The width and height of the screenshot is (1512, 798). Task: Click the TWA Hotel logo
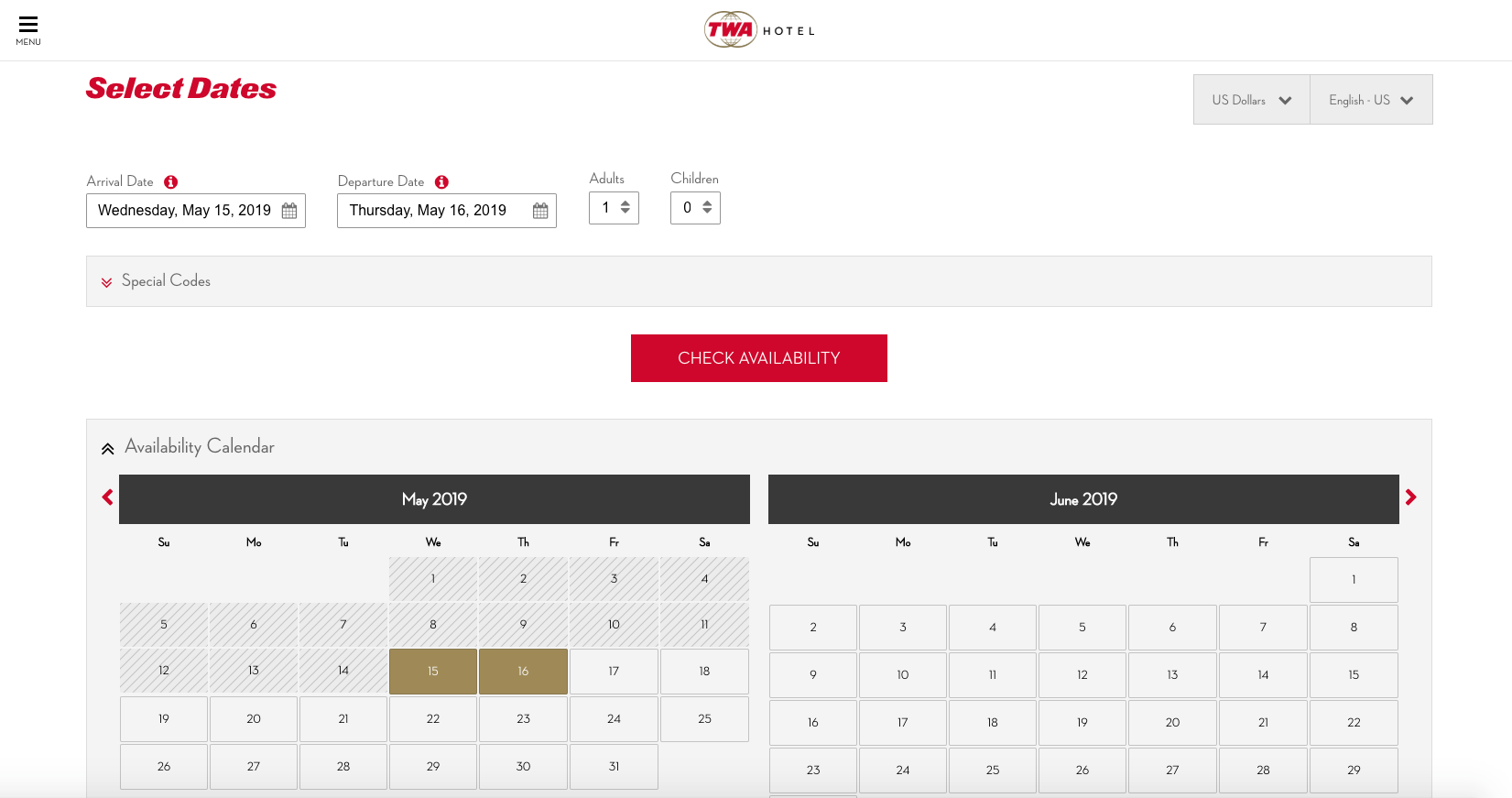[758, 29]
